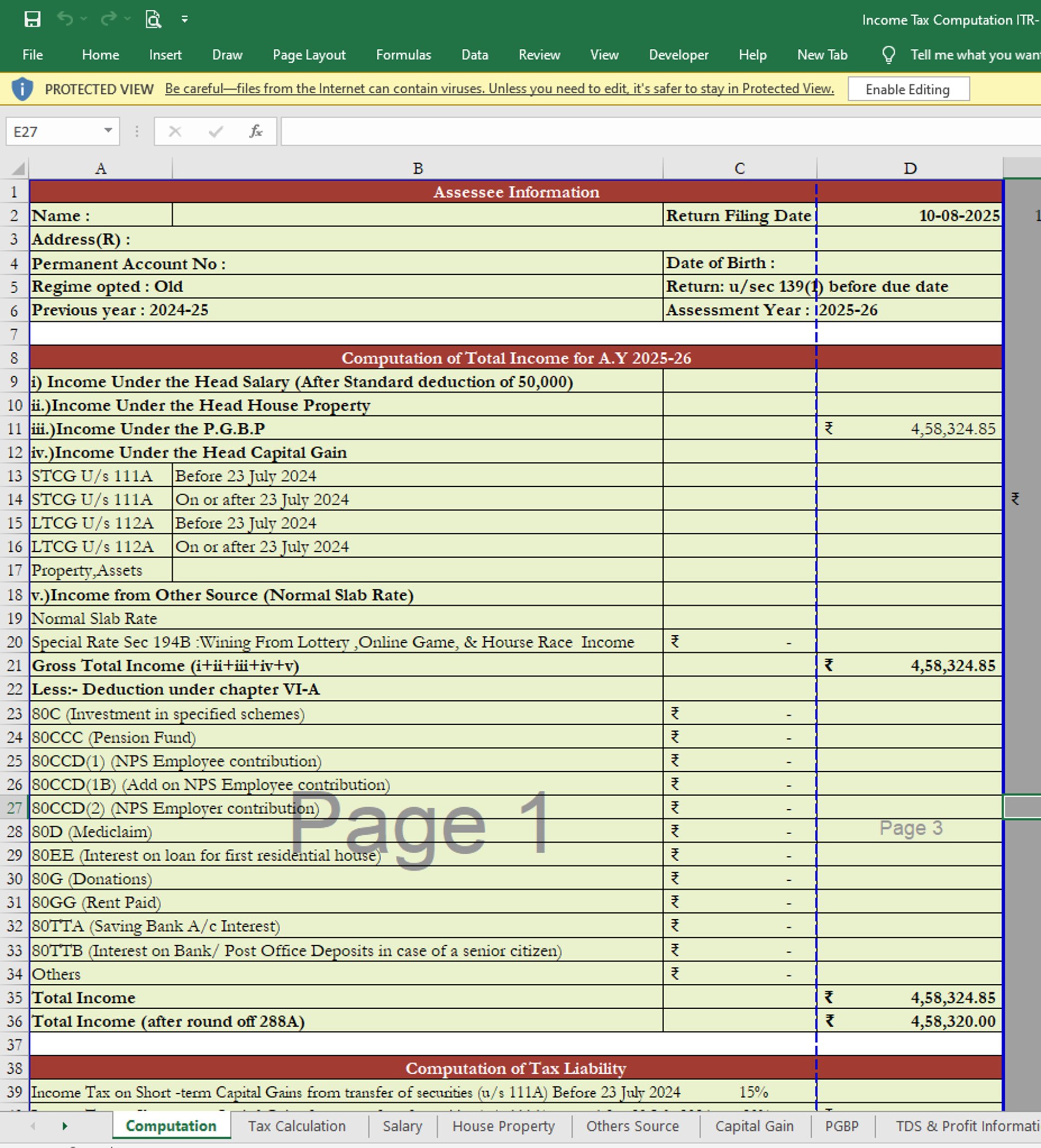Screen dimensions: 1041x1148
Task: Click the Insert Function fx icon
Action: (x=256, y=132)
